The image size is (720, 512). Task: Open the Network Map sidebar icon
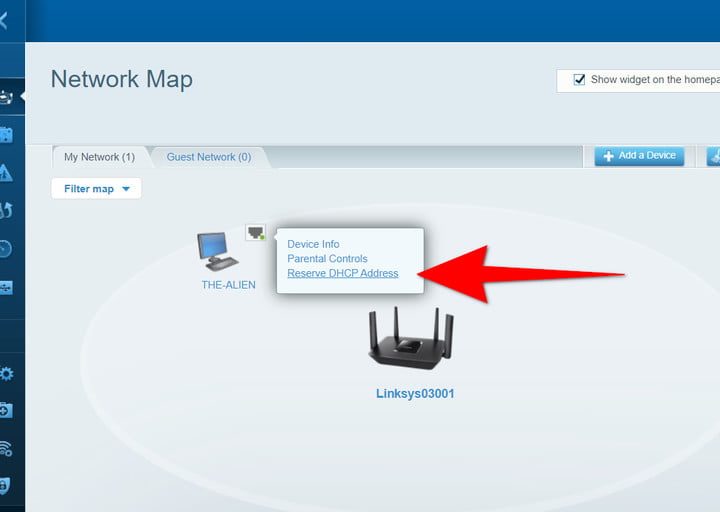tap(7, 97)
